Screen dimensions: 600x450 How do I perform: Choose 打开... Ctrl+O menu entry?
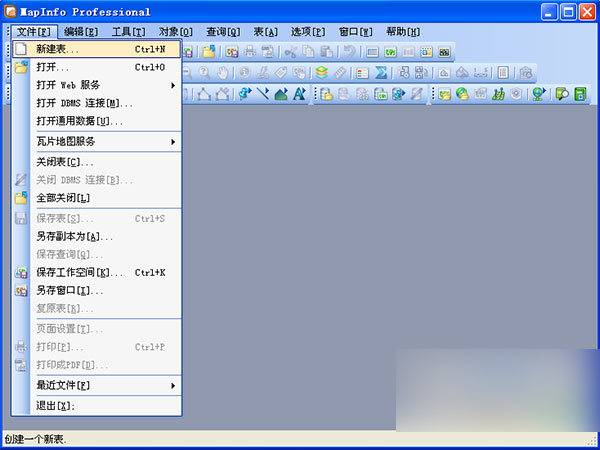click(x=97, y=67)
